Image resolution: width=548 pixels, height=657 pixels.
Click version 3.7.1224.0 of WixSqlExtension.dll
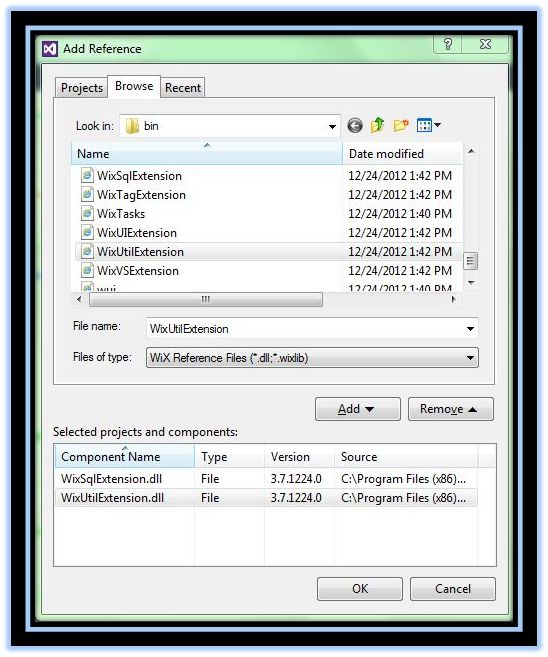click(x=296, y=479)
